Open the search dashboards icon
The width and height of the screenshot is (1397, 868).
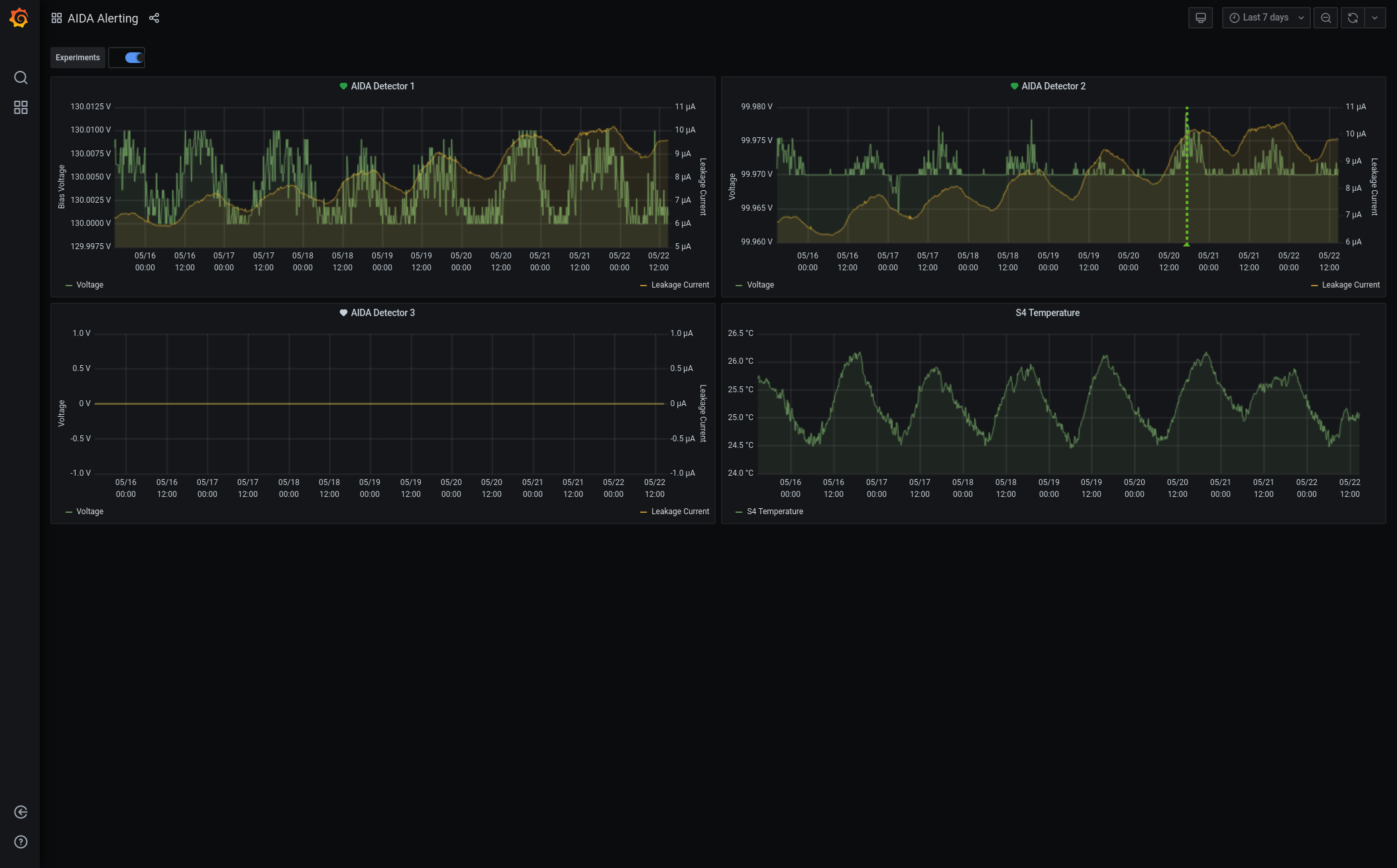(21, 78)
